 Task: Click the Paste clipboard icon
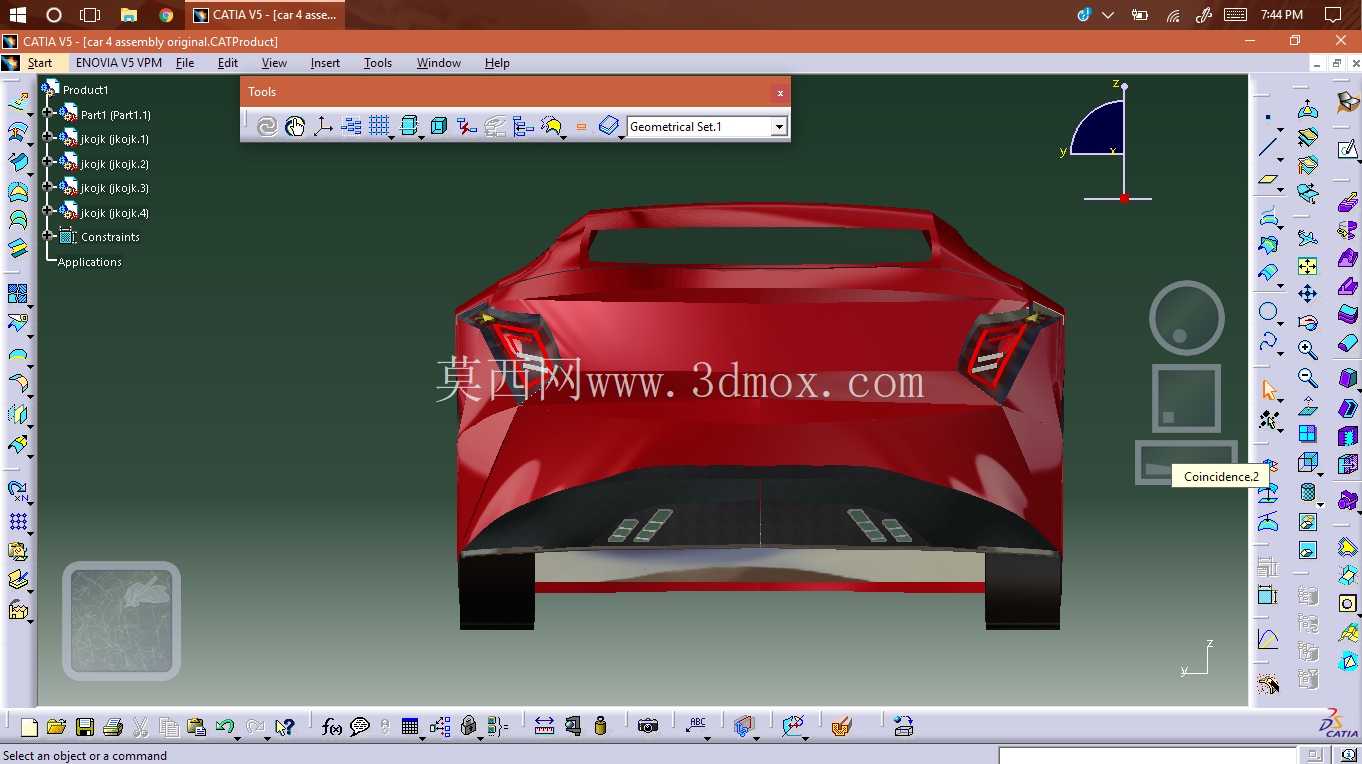pos(196,727)
